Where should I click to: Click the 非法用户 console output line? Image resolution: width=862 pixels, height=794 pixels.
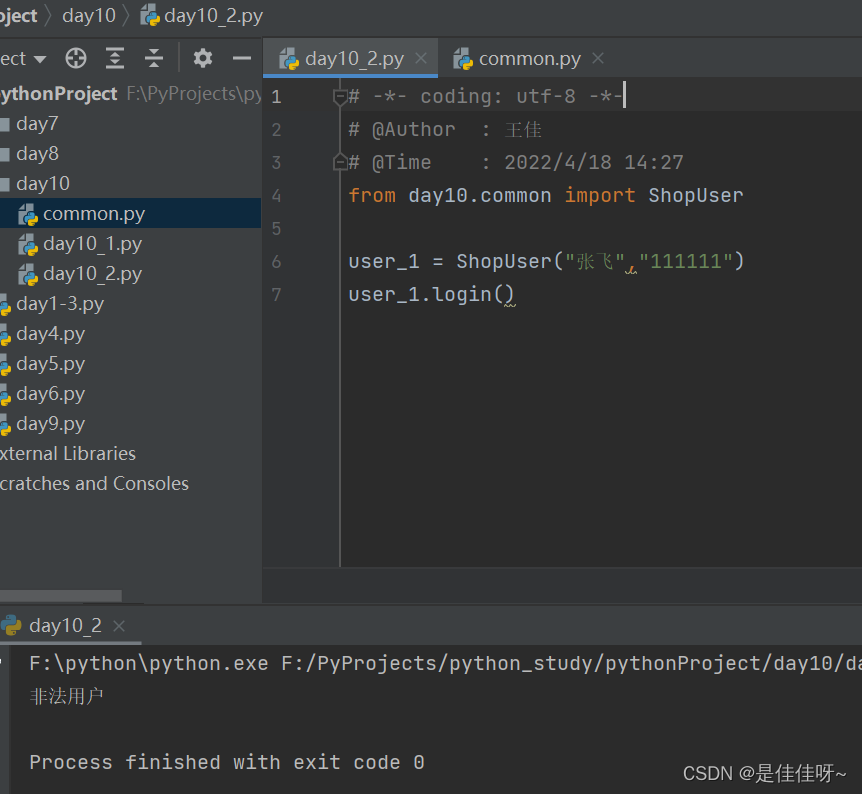point(67,697)
